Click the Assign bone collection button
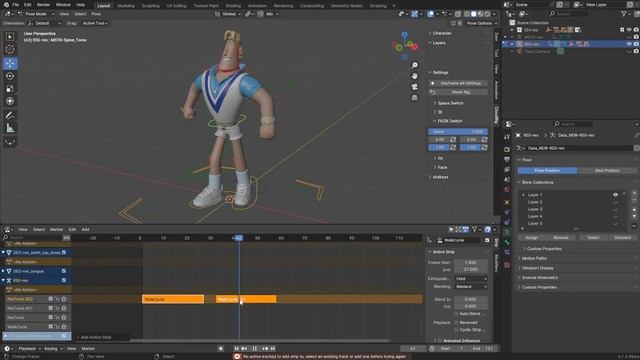640x360 pixels. tap(531, 238)
